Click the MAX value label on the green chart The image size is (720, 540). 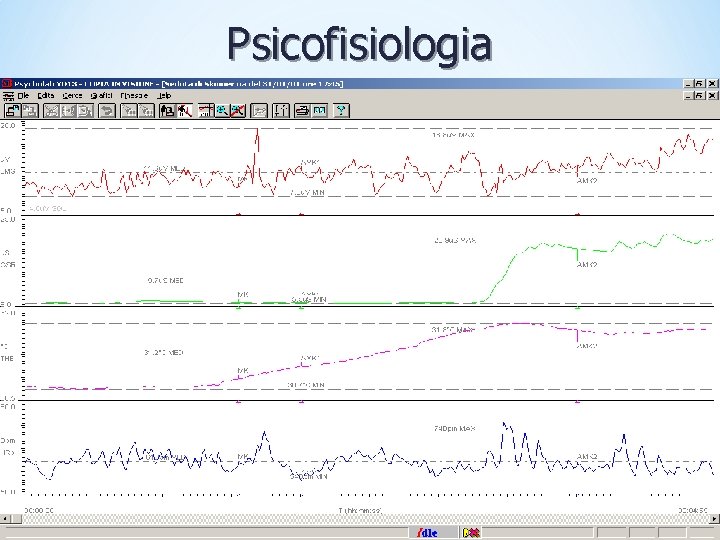(455, 240)
